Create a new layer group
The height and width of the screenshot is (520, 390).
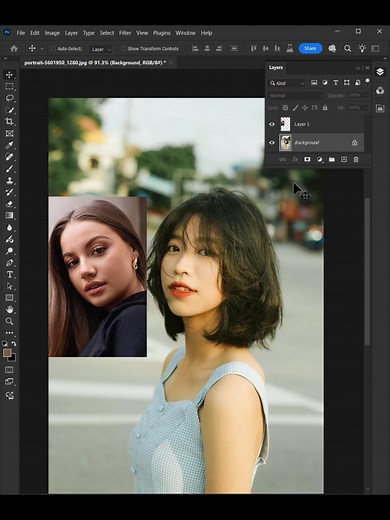tap(332, 159)
